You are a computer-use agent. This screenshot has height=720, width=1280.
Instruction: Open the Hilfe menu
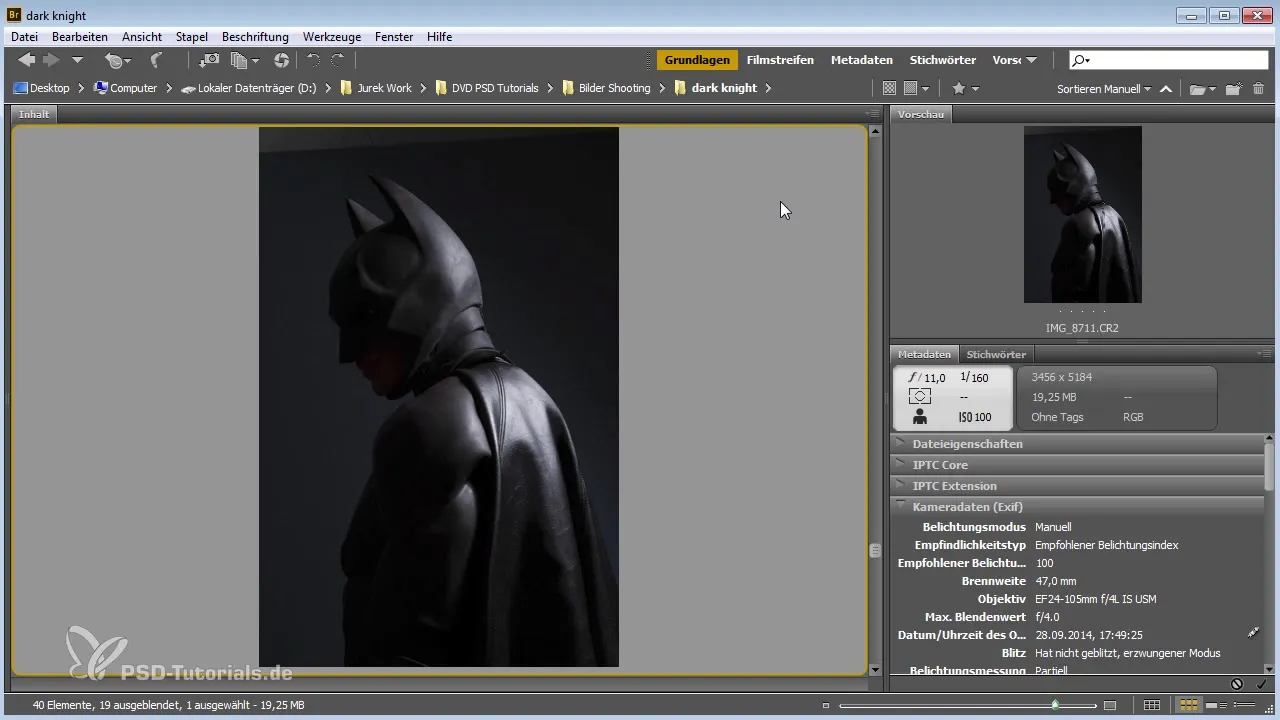tap(439, 37)
